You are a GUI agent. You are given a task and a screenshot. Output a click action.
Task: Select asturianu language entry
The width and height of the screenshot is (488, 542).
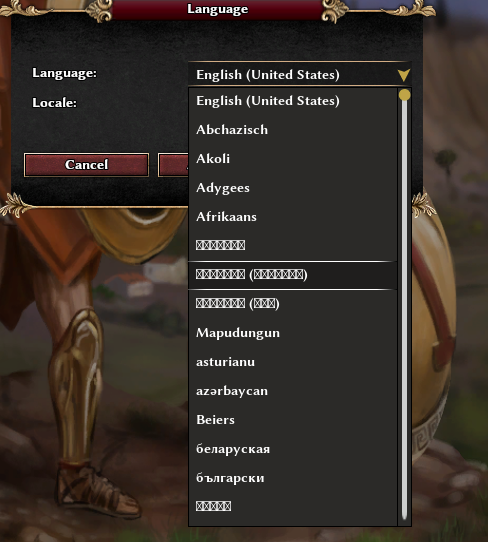(292, 362)
